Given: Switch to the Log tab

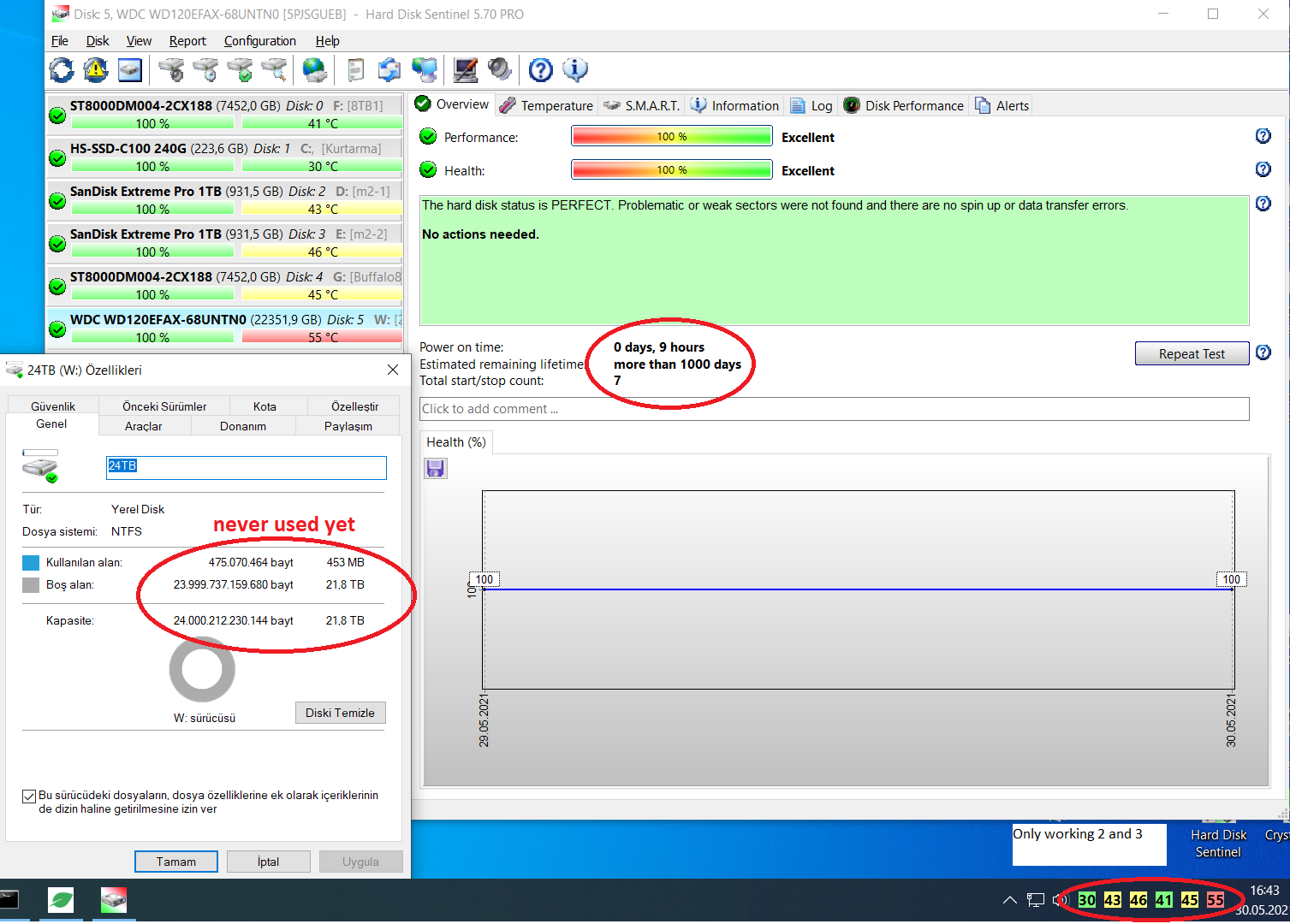Looking at the screenshot, I should click(x=811, y=105).
